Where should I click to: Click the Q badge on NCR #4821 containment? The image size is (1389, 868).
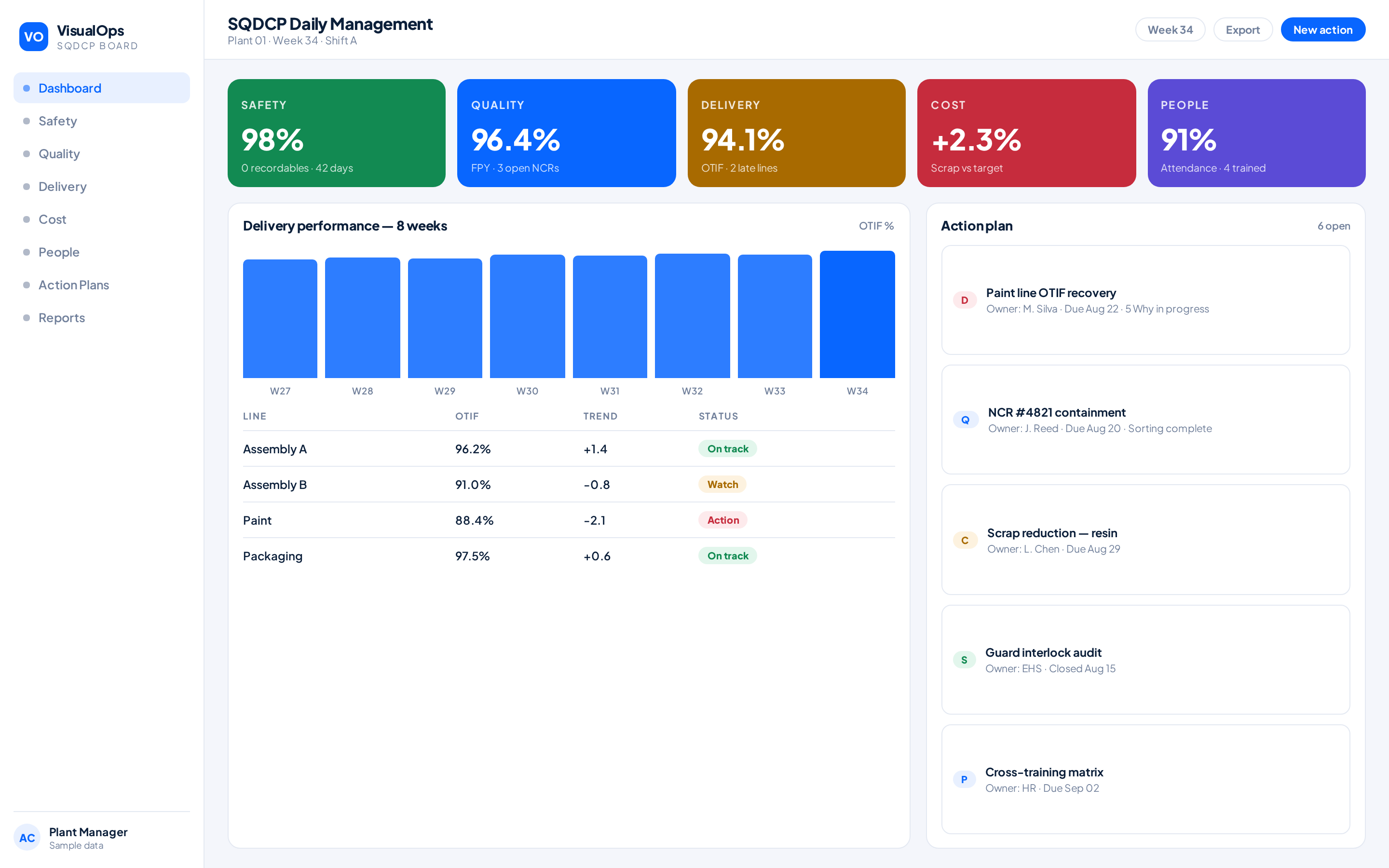click(966, 420)
